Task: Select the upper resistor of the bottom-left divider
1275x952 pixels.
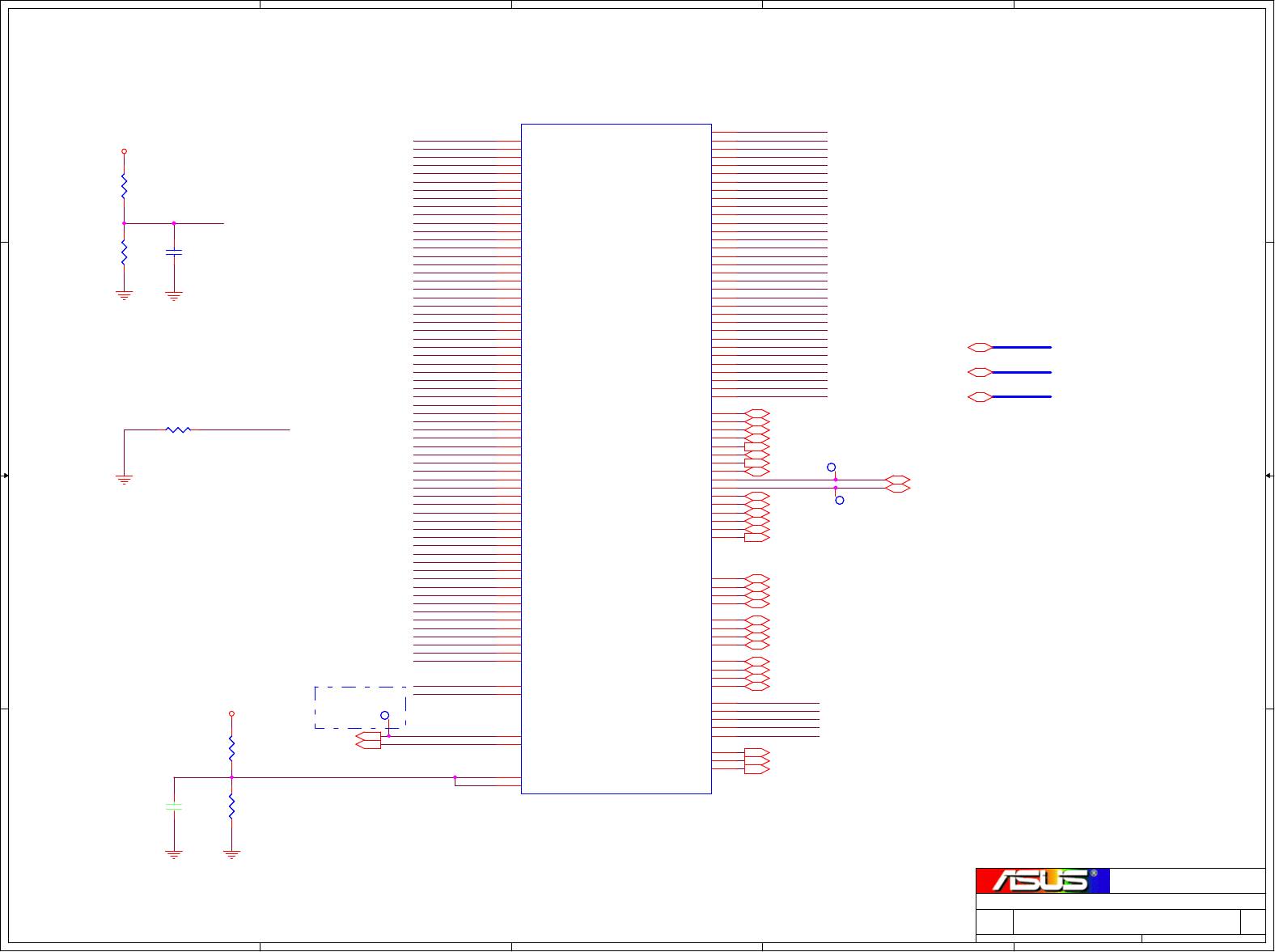Action: click(231, 748)
